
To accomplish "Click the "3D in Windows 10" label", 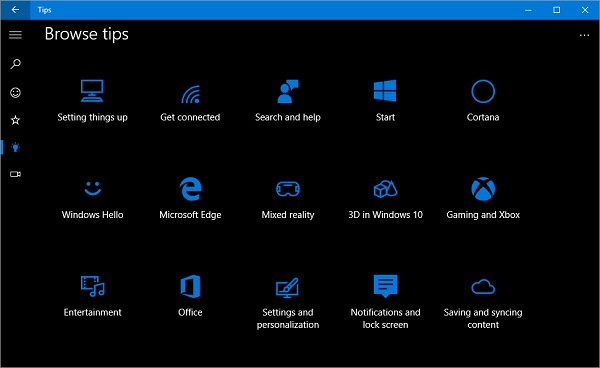I will point(385,215).
